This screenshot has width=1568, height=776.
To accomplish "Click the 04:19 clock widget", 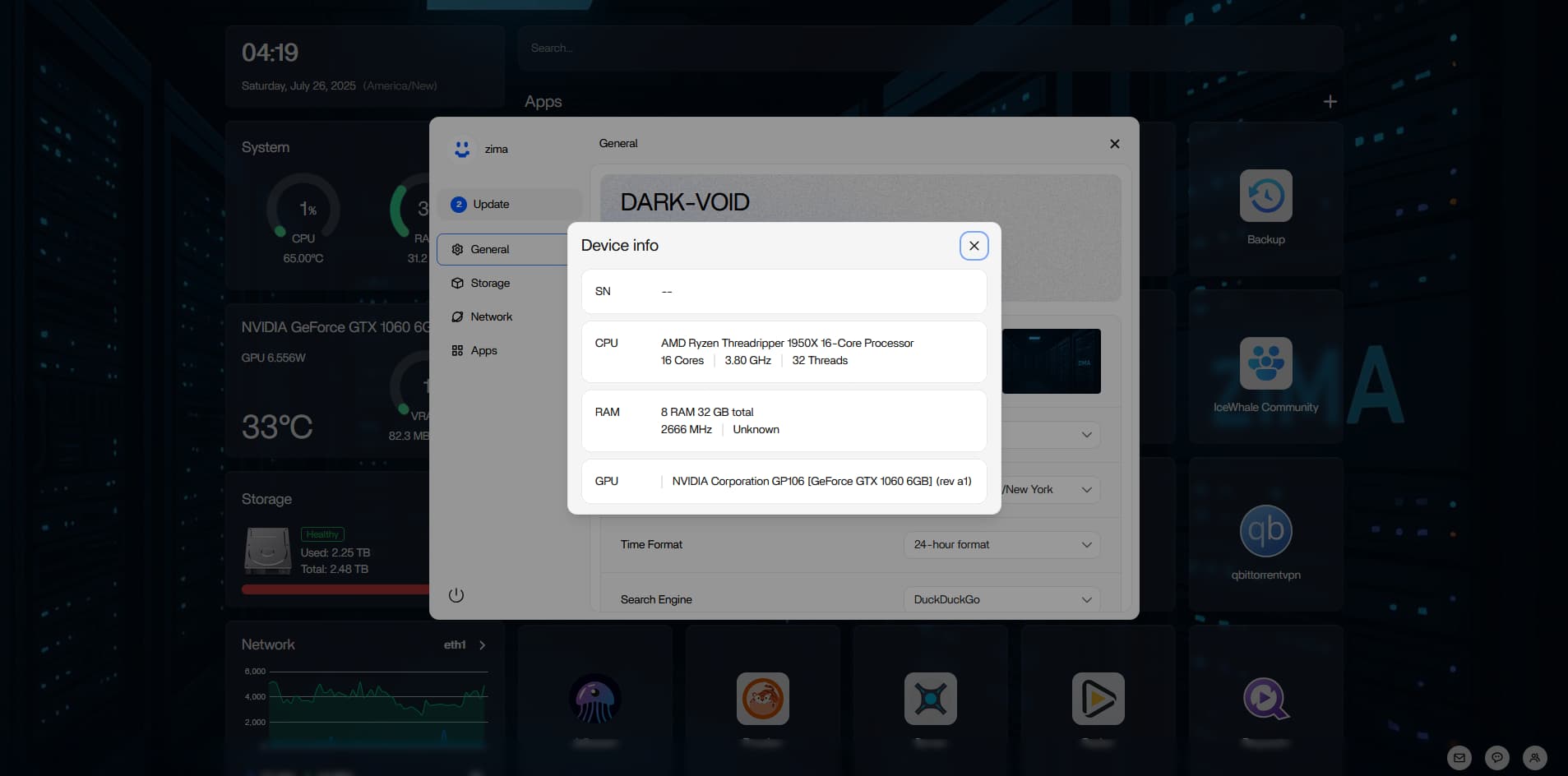I will [270, 53].
